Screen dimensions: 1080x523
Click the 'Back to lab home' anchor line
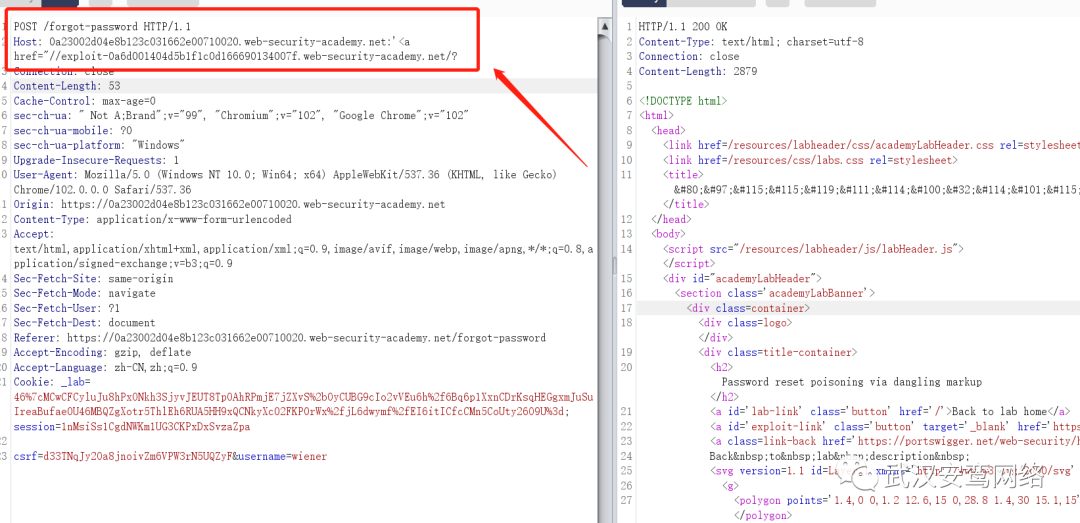coord(891,412)
